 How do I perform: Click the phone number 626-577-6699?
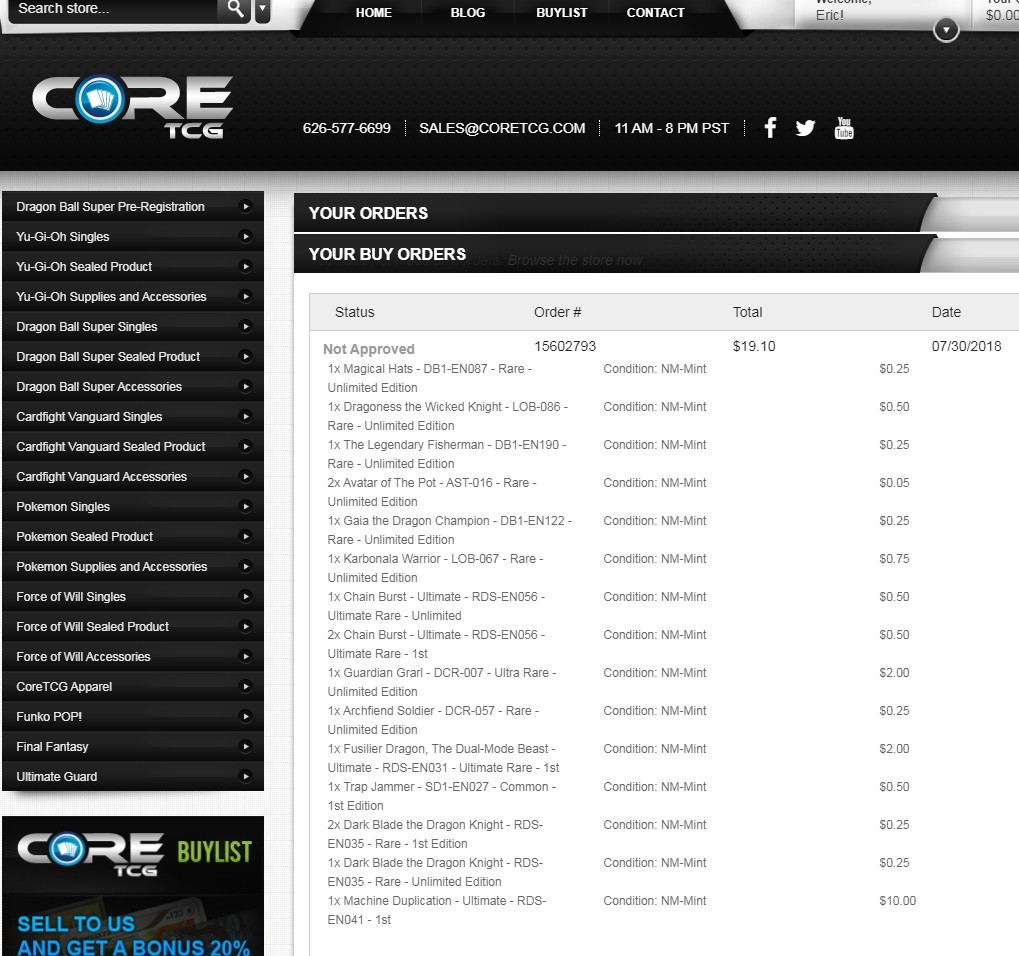tap(346, 128)
